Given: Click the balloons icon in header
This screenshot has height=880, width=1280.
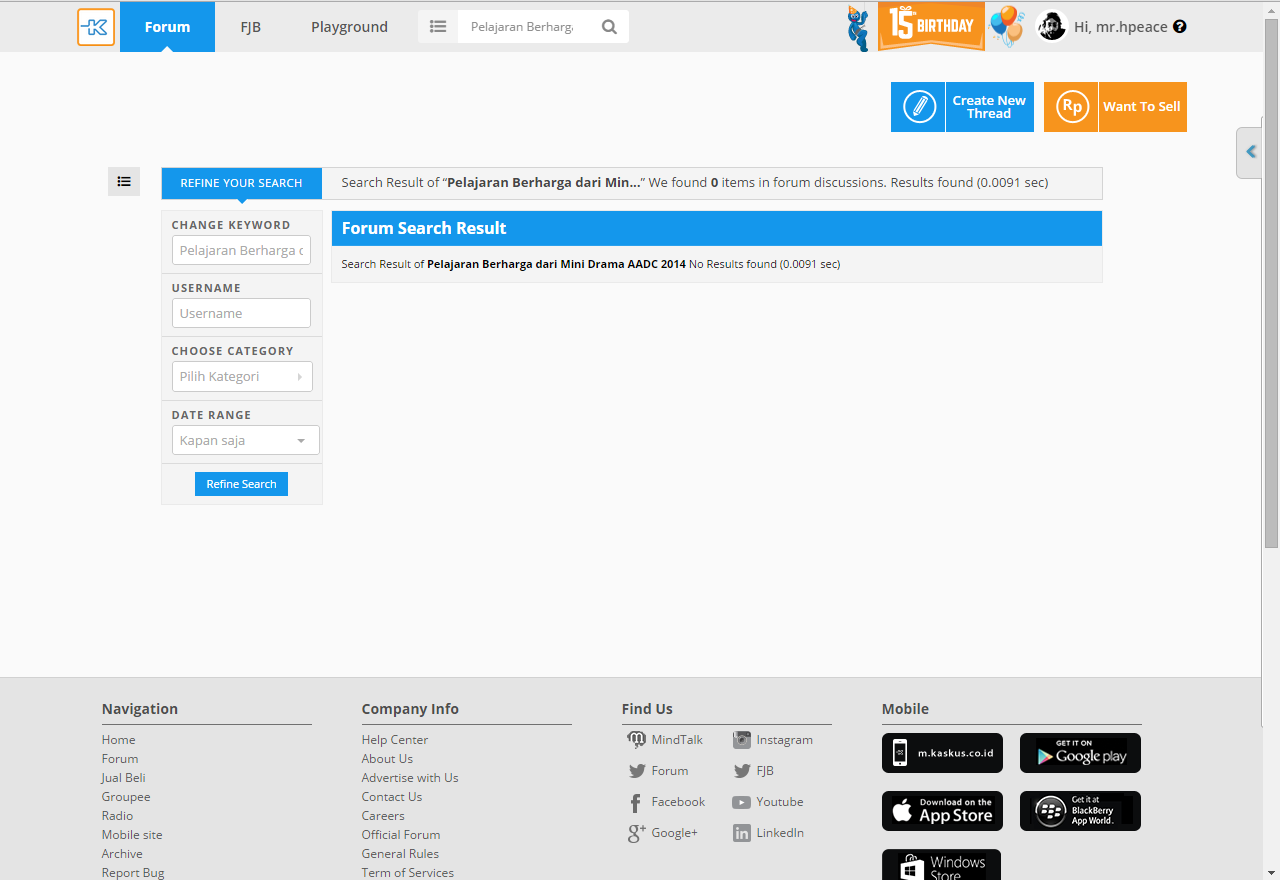Looking at the screenshot, I should point(1007,26).
